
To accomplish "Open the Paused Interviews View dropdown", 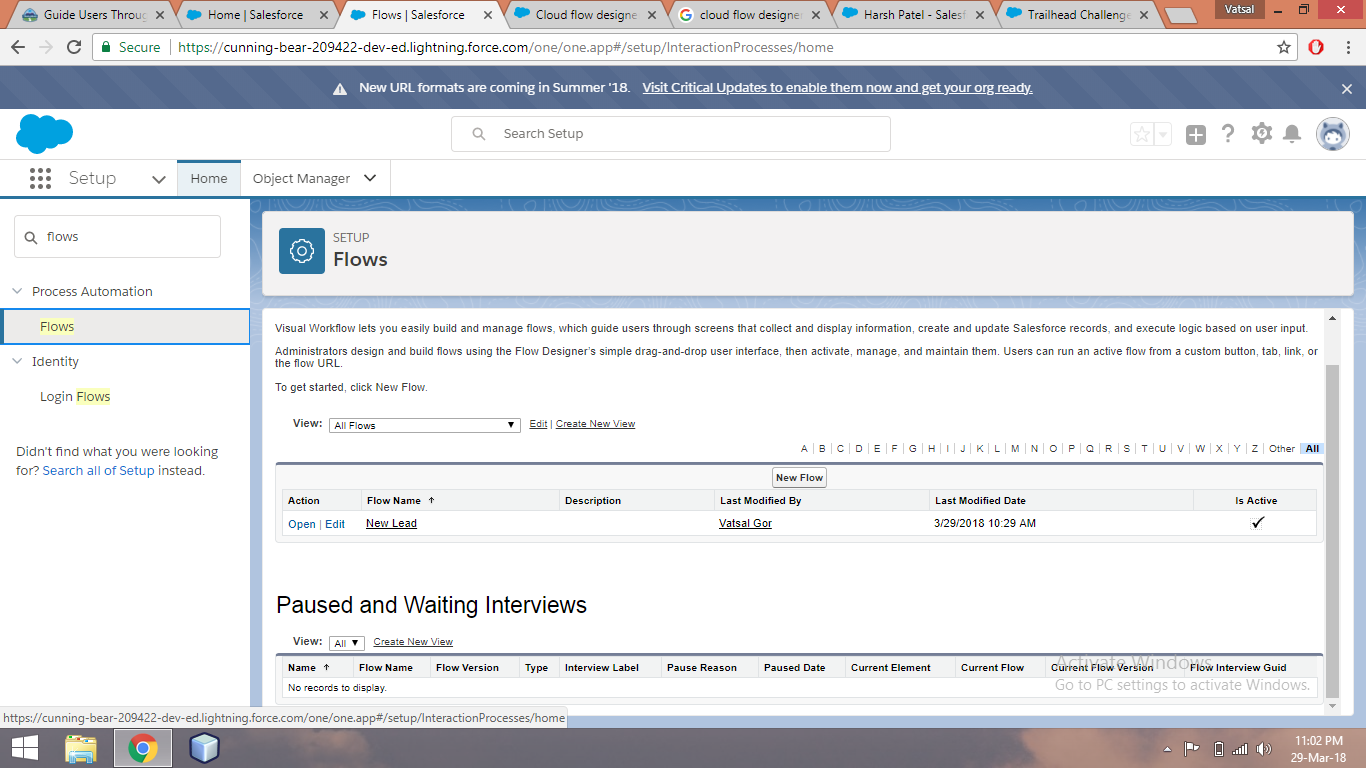I will click(347, 643).
